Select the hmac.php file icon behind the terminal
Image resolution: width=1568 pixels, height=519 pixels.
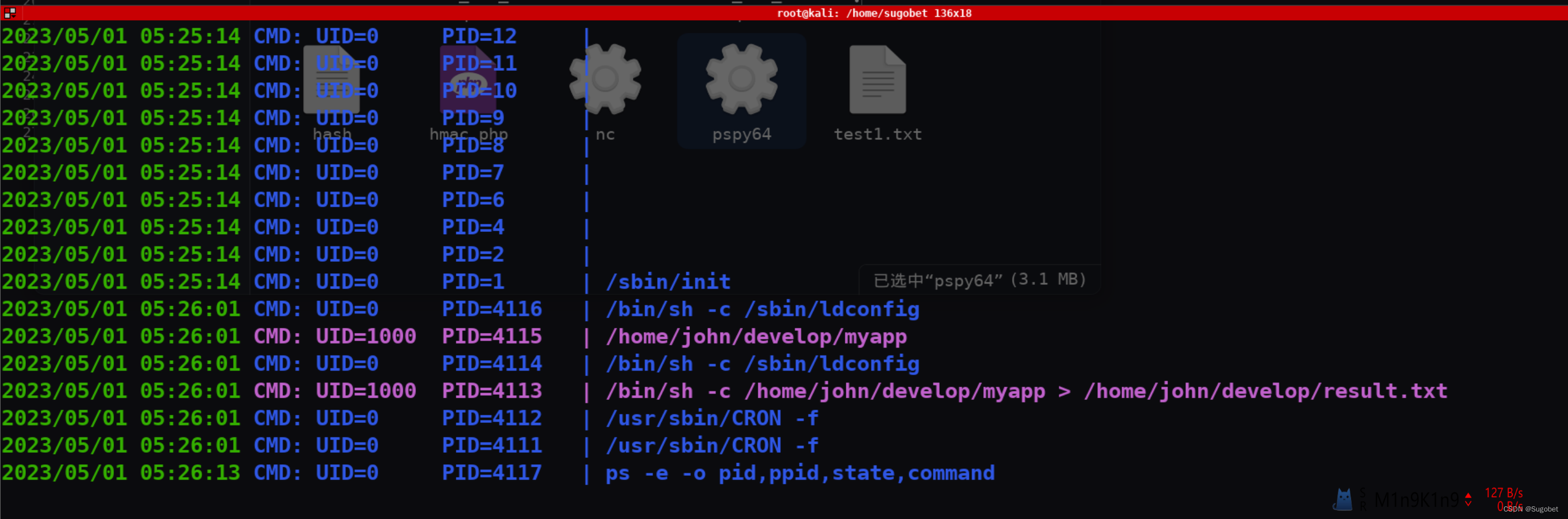pos(468,79)
